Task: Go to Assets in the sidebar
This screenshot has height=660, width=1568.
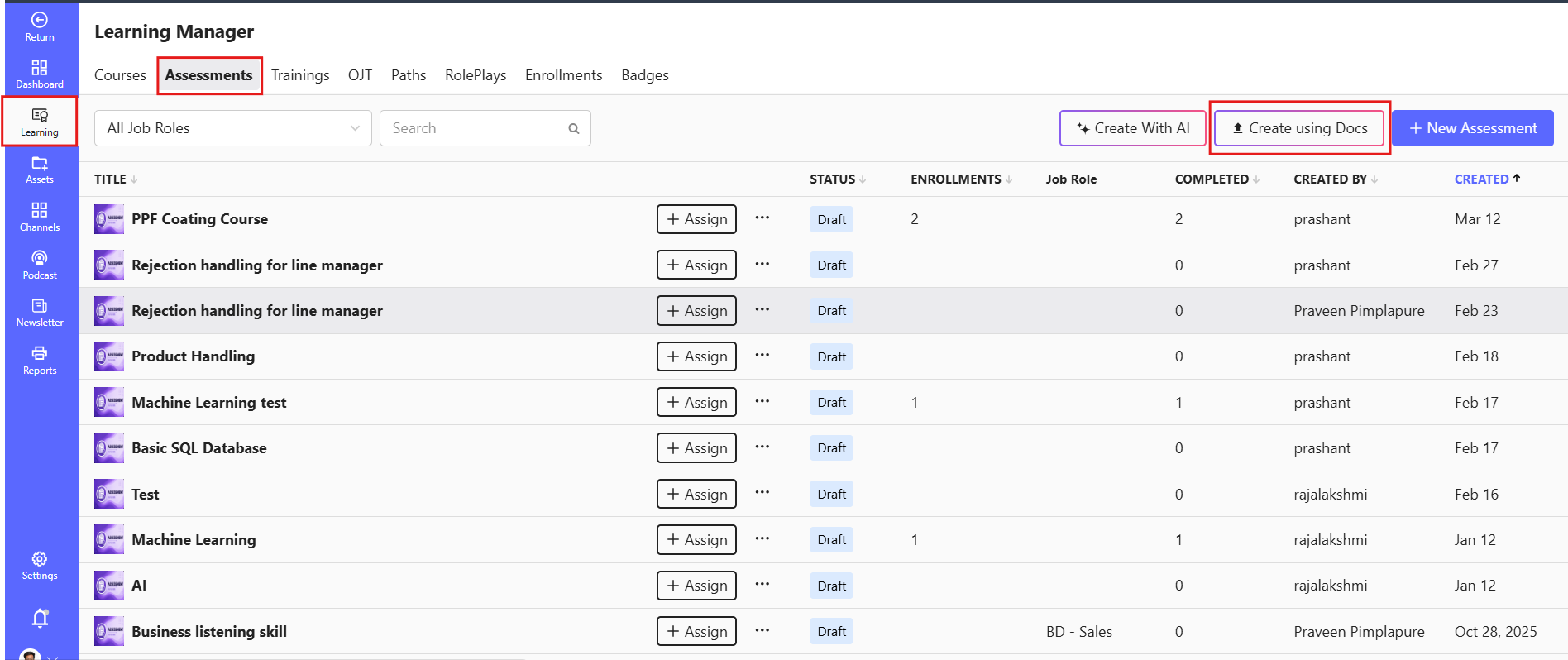Action: (x=40, y=170)
